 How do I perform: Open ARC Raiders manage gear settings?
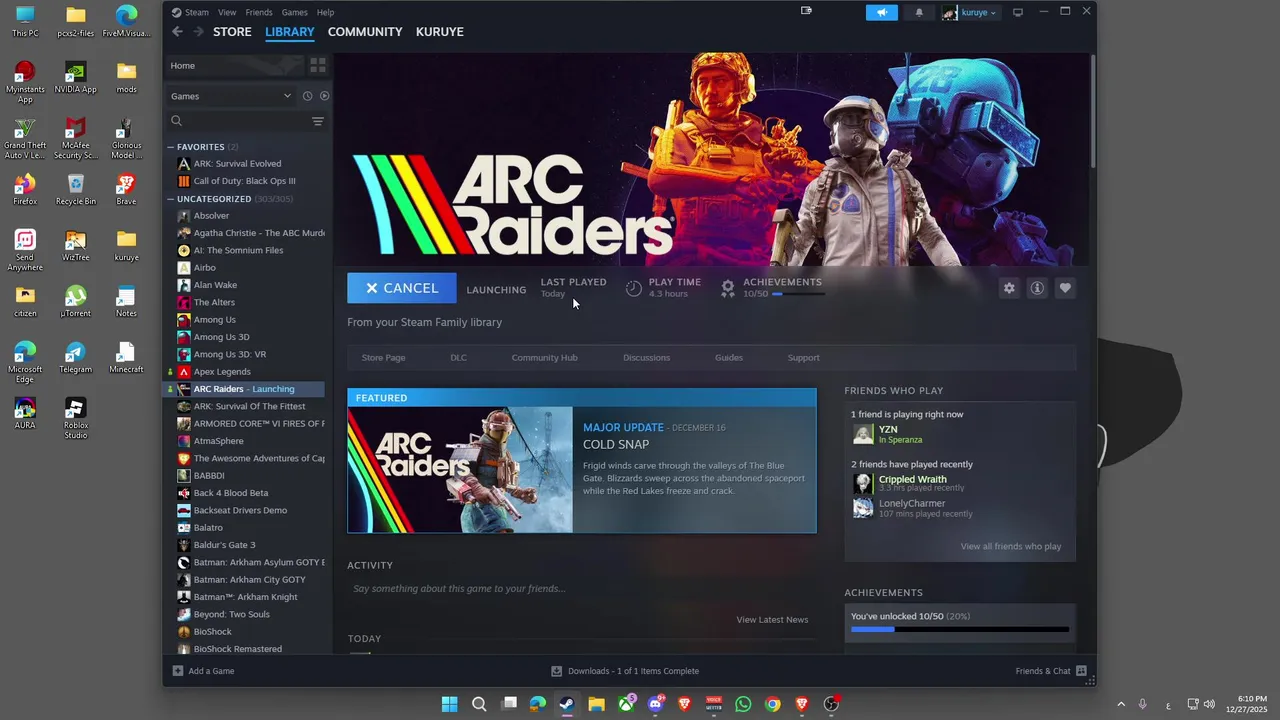(x=1009, y=288)
